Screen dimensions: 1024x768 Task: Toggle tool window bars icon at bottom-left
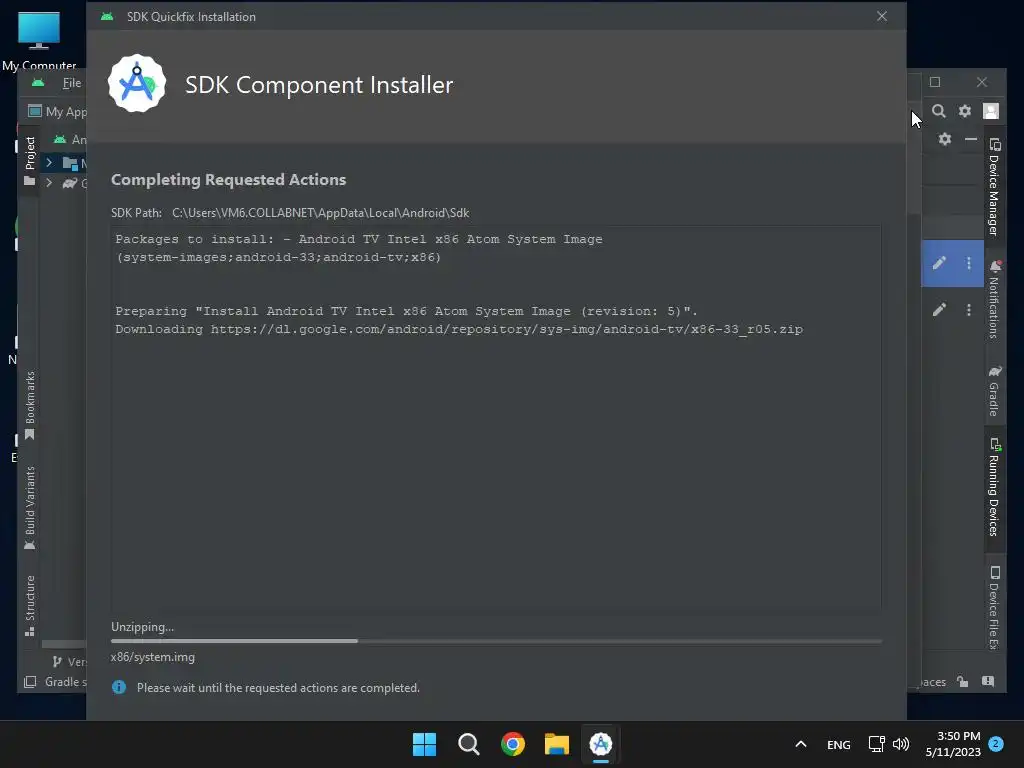(30, 682)
